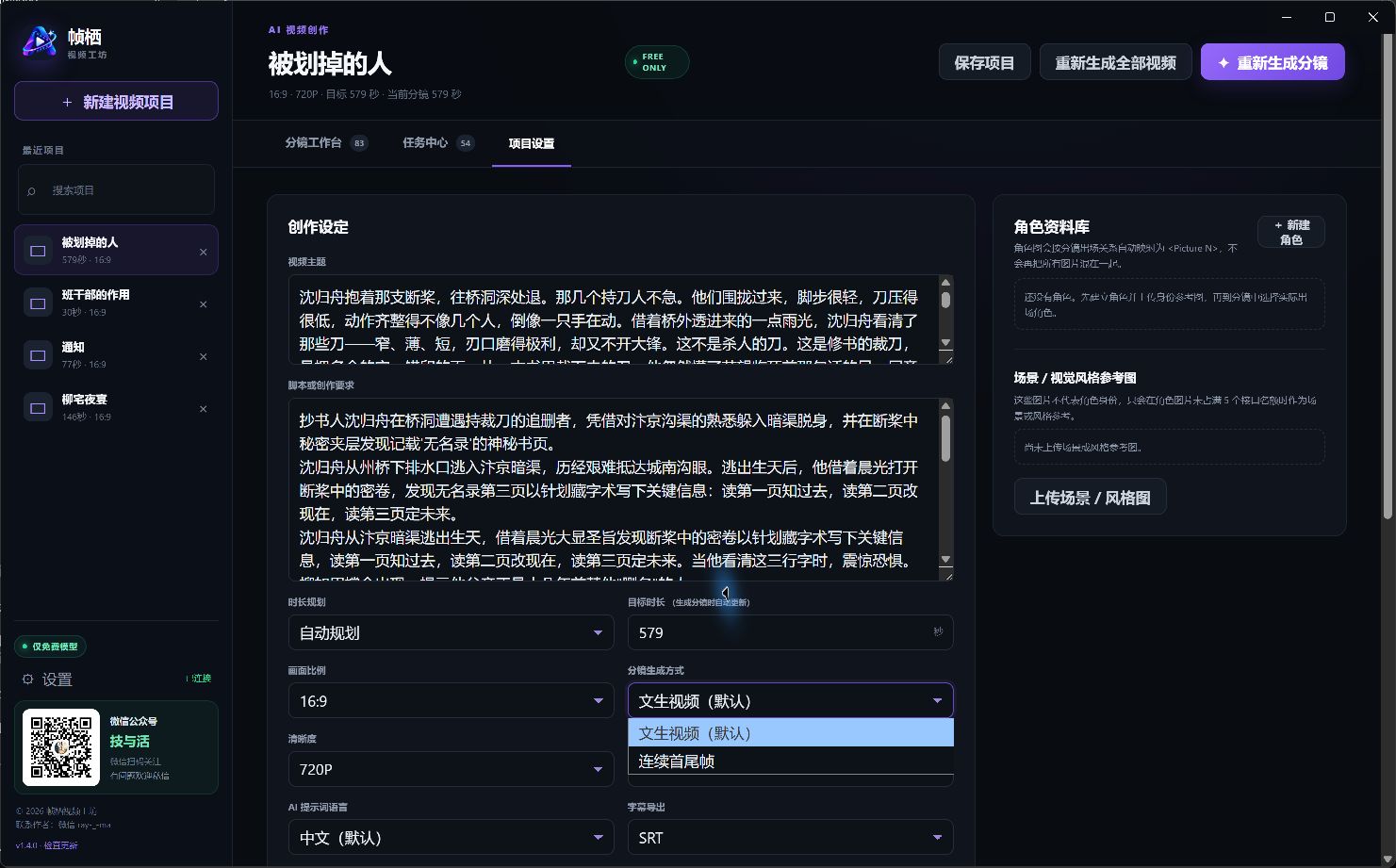Click the project icon beside 柳宅夜宴

tap(38, 408)
